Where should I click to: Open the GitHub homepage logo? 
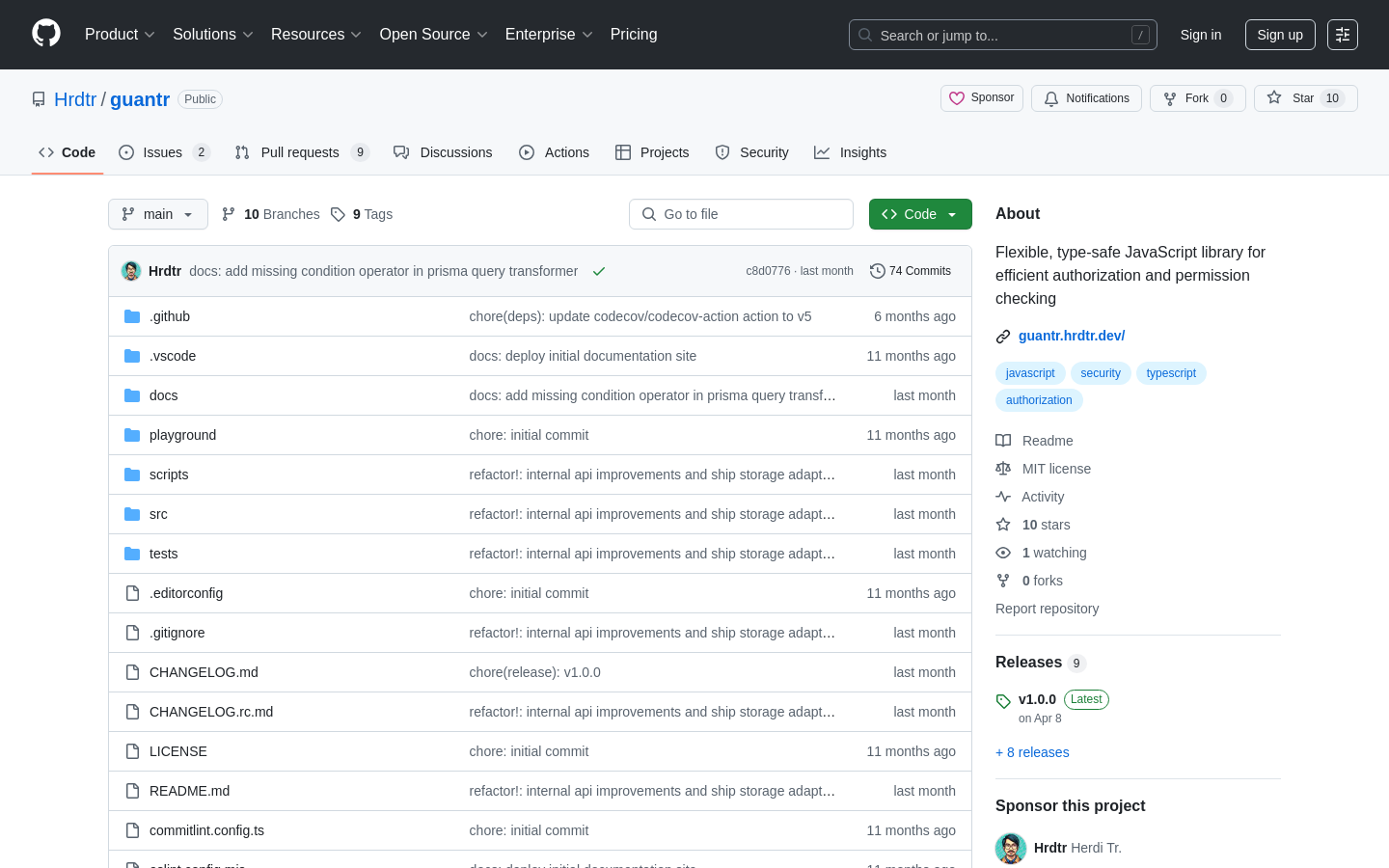[46, 34]
